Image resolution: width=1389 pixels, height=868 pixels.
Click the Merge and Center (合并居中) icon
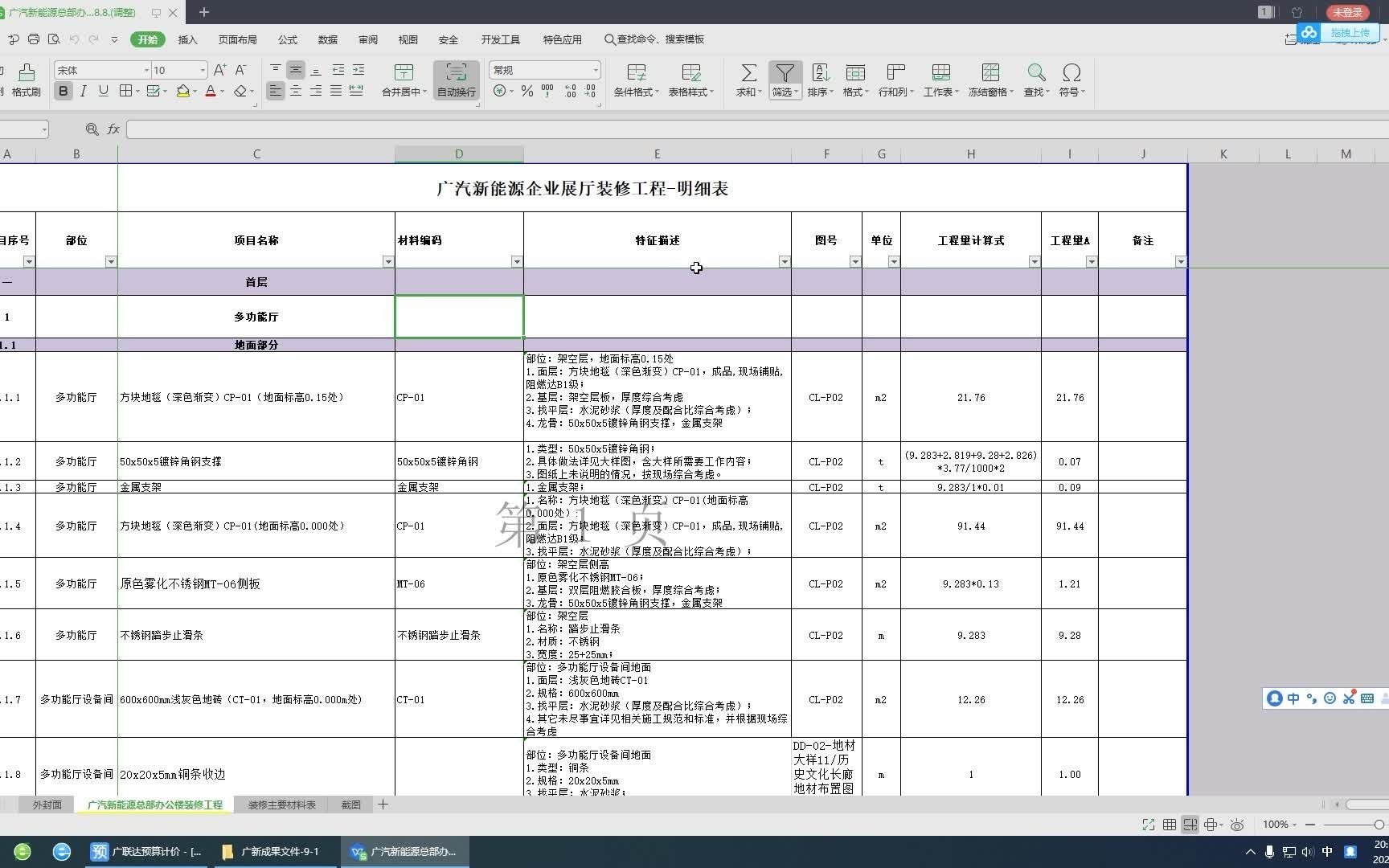tap(404, 73)
